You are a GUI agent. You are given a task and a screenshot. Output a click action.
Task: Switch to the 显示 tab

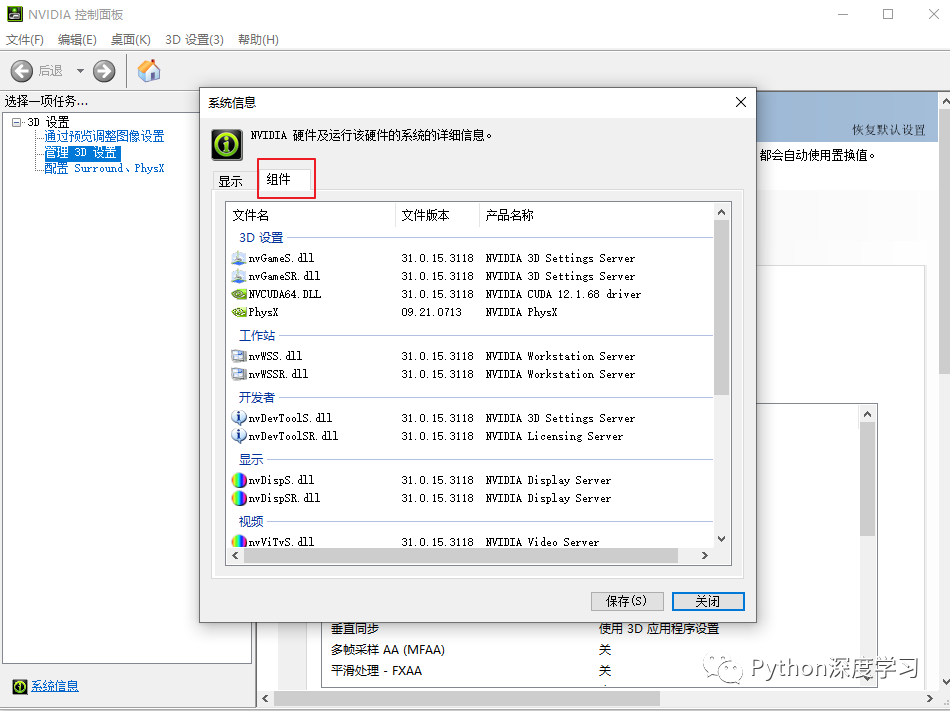(x=230, y=181)
